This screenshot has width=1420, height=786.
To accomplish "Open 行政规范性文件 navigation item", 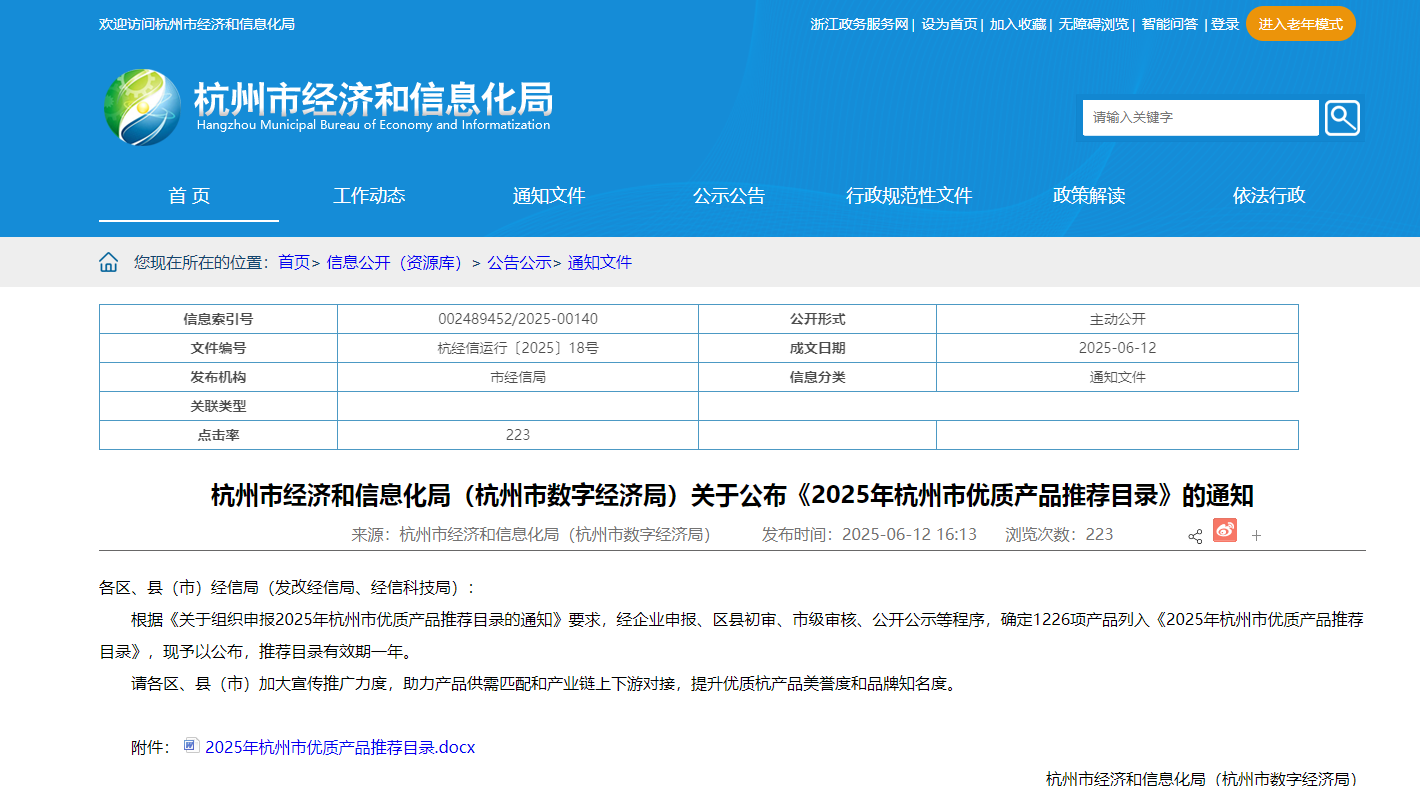I will point(909,196).
